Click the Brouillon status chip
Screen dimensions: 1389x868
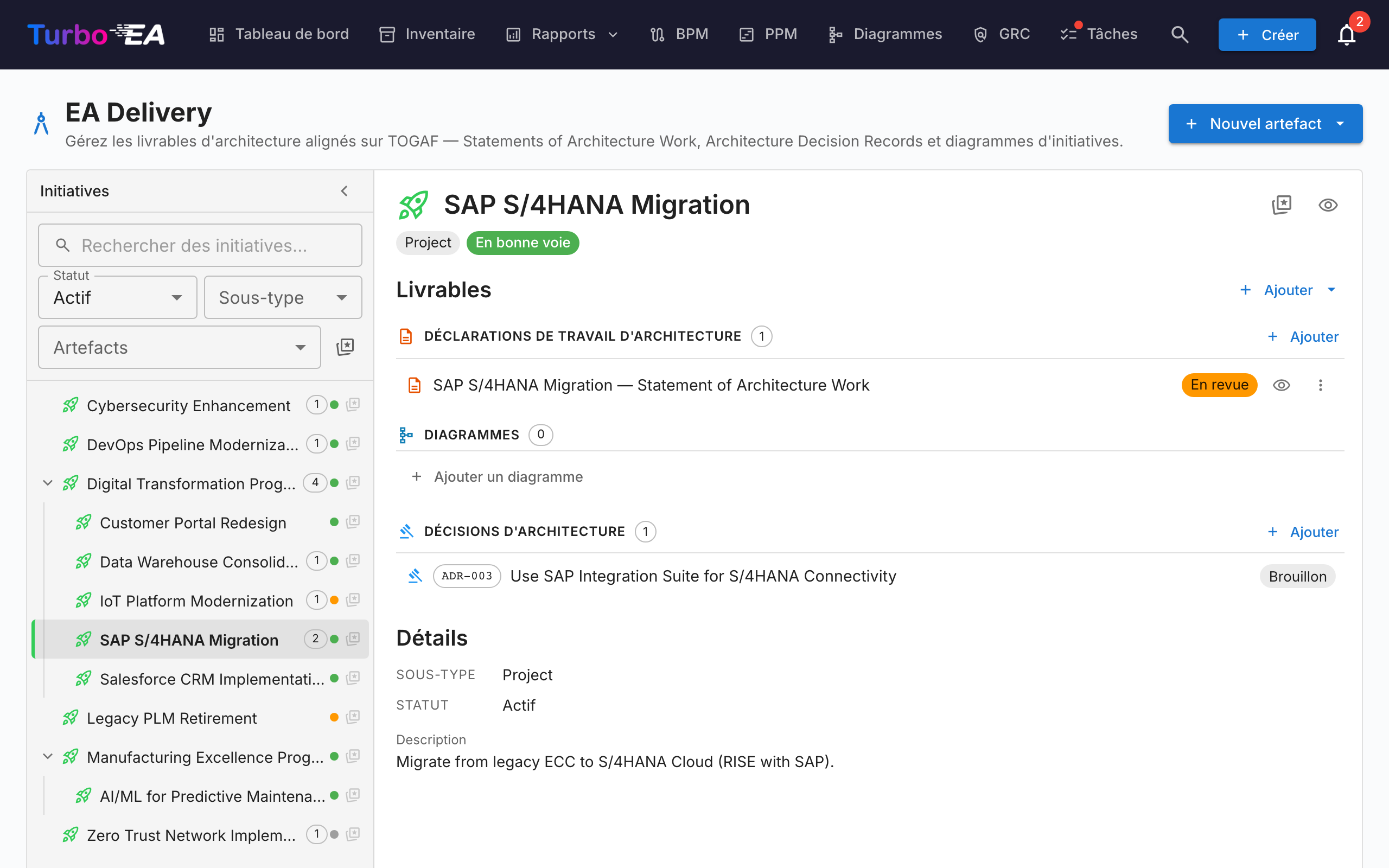click(x=1297, y=576)
